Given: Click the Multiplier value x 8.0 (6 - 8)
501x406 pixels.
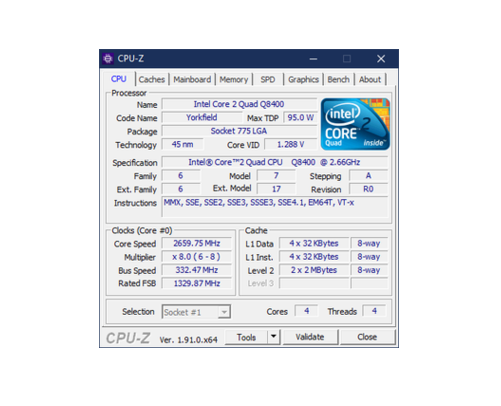Looking at the screenshot, I should (197, 257).
